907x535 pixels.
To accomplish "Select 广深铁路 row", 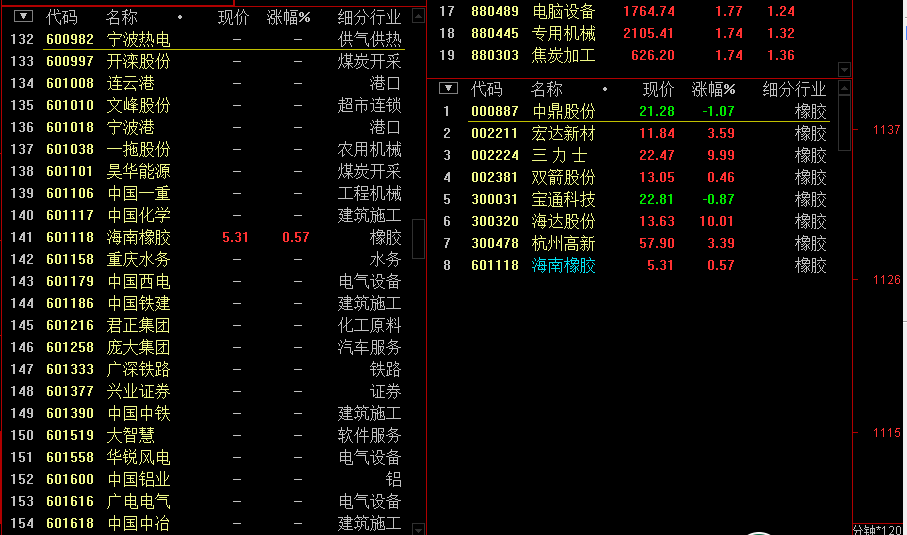I will coord(207,369).
